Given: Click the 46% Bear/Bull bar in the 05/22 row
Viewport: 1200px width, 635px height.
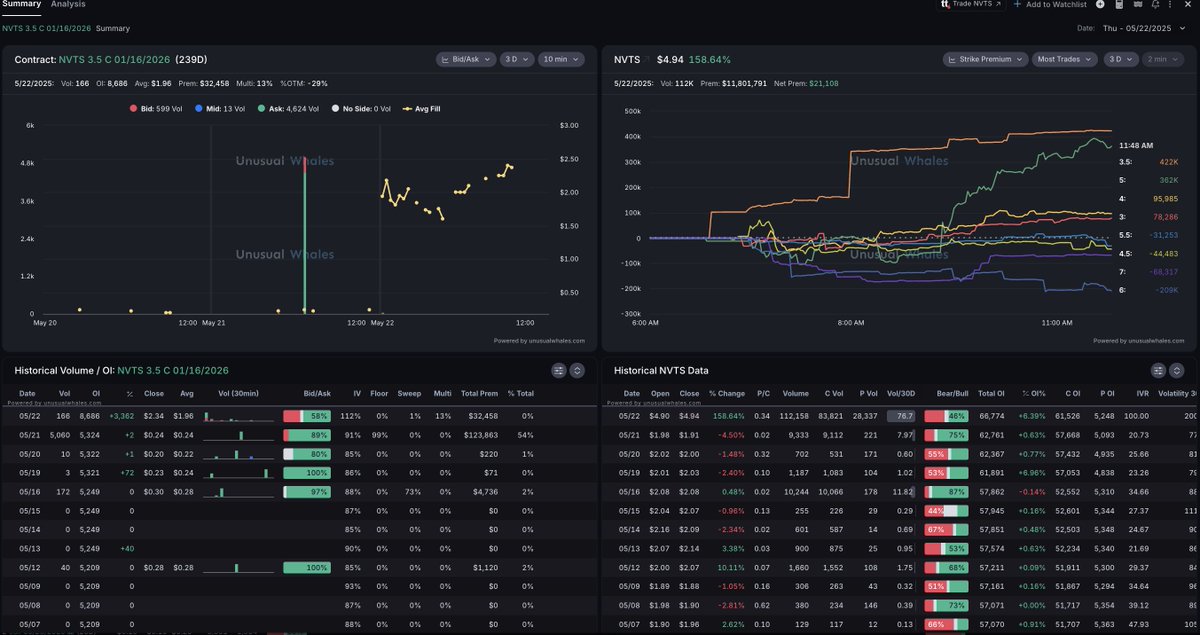Looking at the screenshot, I should point(946,415).
